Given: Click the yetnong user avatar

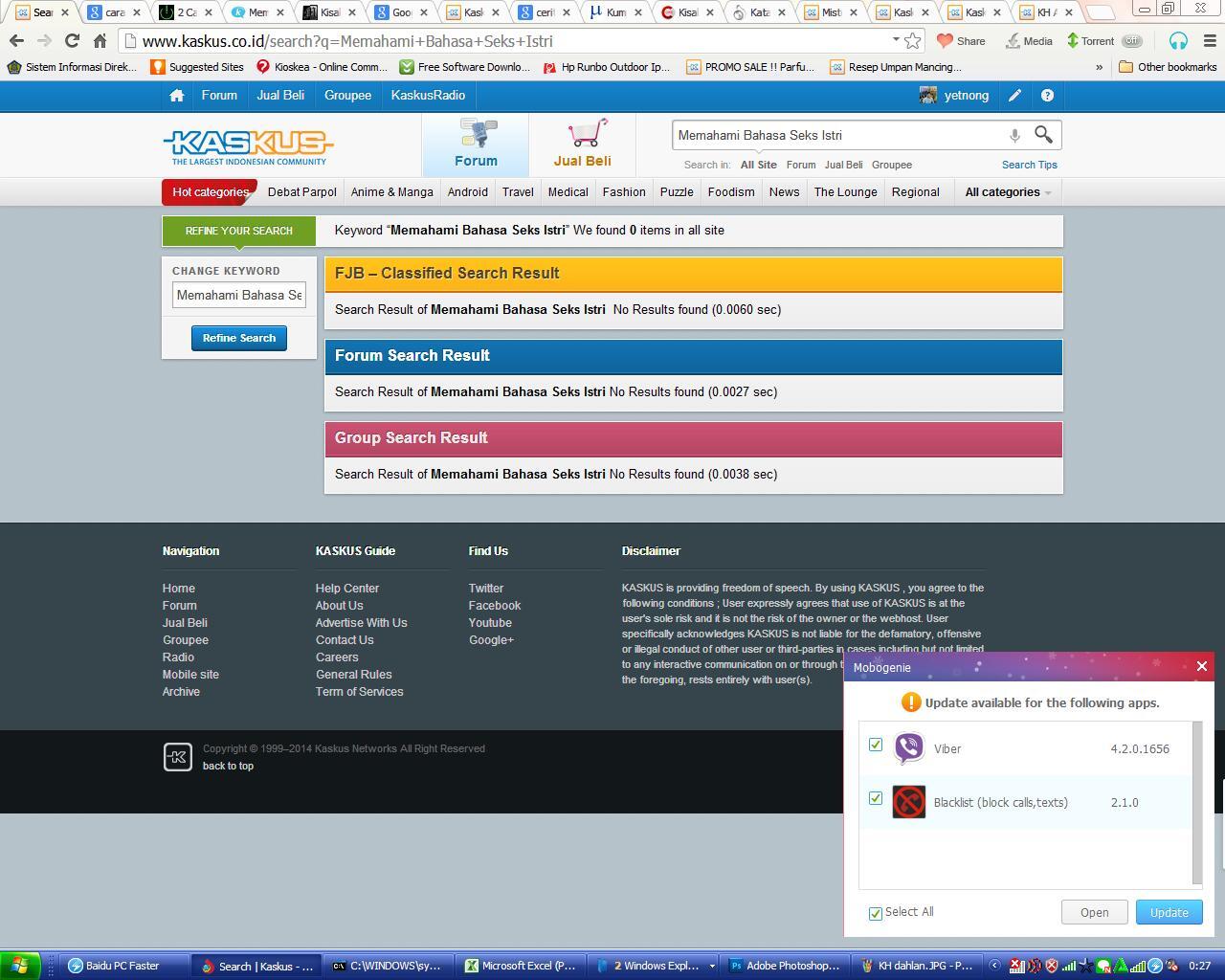Looking at the screenshot, I should point(927,96).
